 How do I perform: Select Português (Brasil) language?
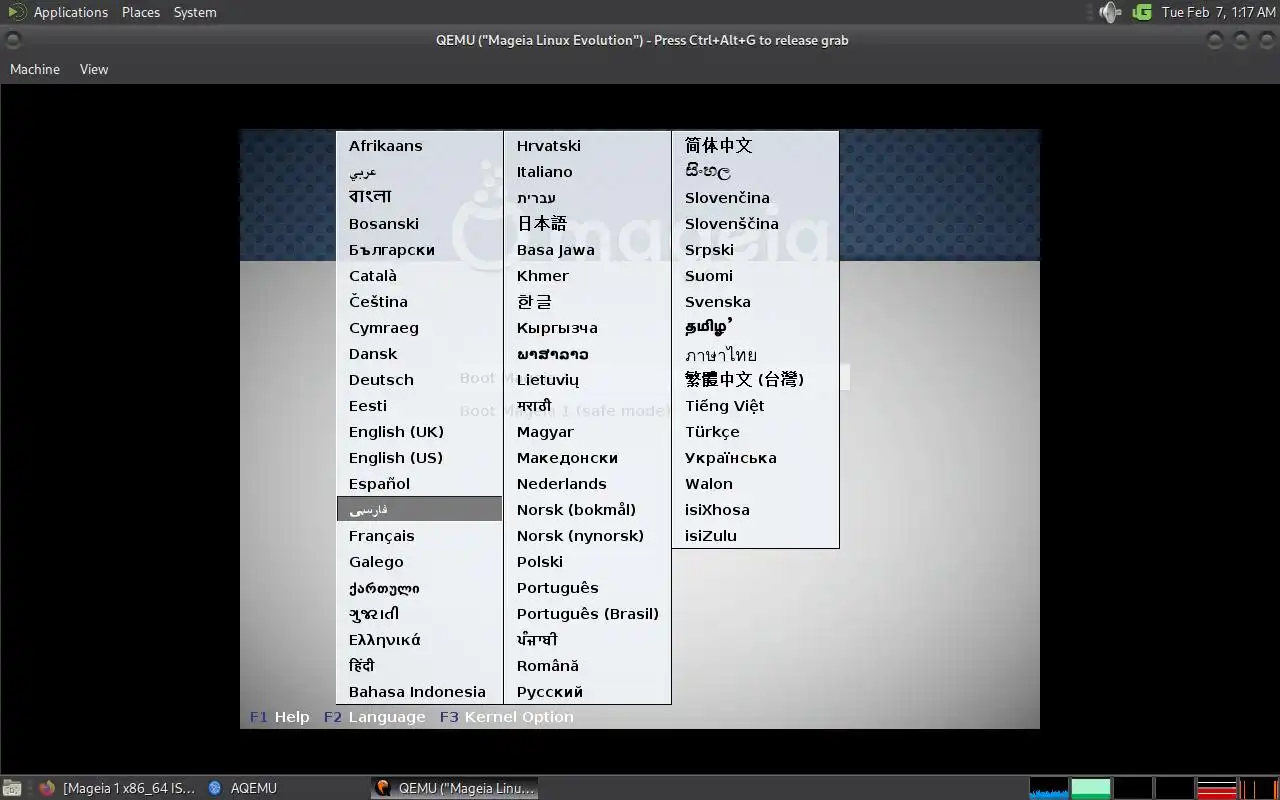pyautogui.click(x=588, y=614)
